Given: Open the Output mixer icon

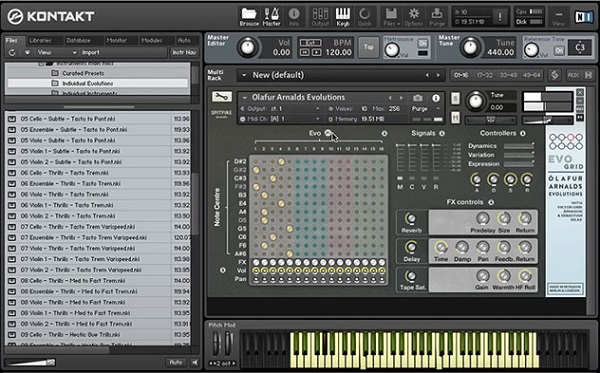Looking at the screenshot, I should point(320,17).
